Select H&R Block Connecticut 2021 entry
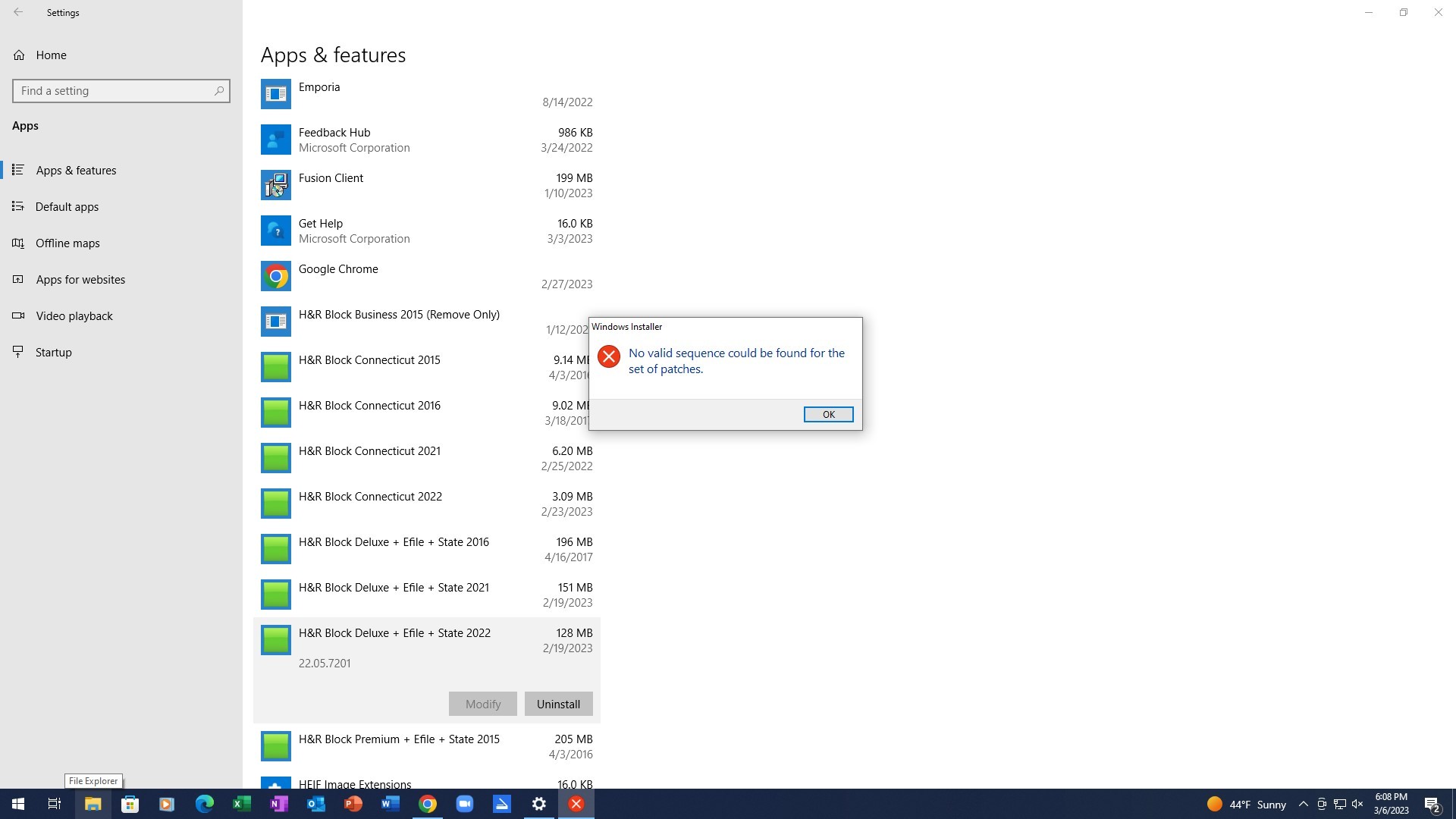1456x819 pixels. tap(369, 451)
